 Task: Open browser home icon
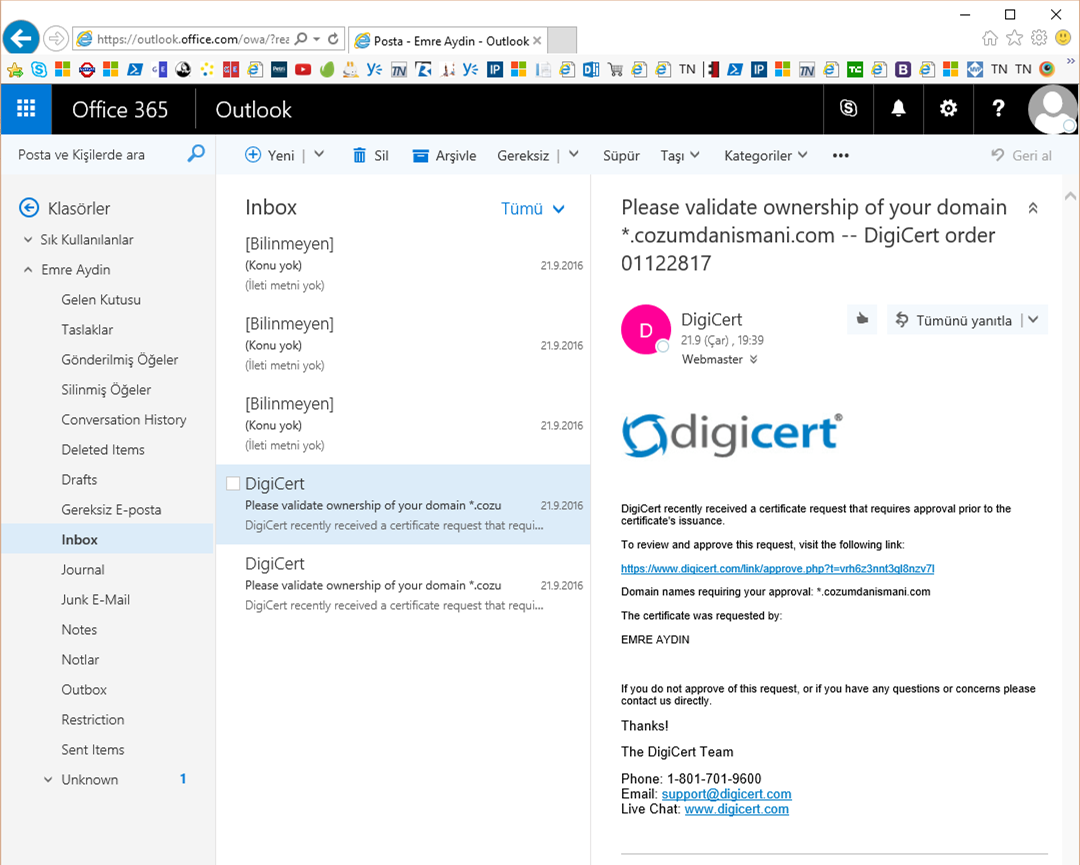pyautogui.click(x=990, y=38)
